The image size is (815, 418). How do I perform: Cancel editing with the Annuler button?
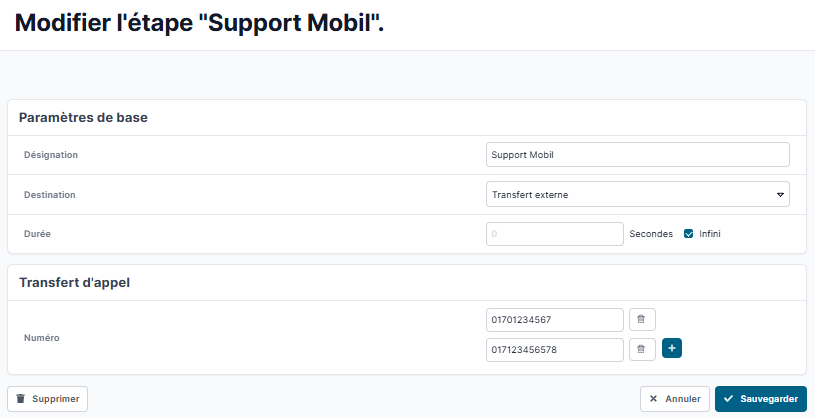click(x=675, y=399)
